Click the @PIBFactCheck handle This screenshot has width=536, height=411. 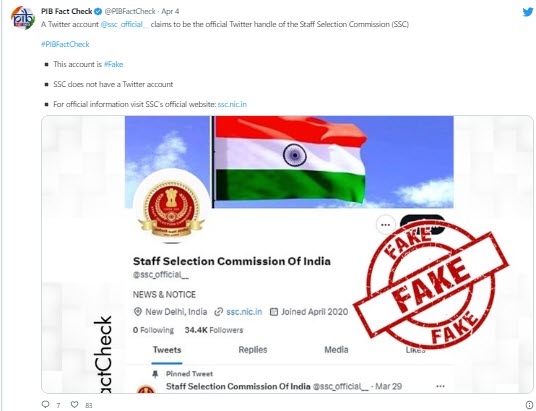point(130,11)
